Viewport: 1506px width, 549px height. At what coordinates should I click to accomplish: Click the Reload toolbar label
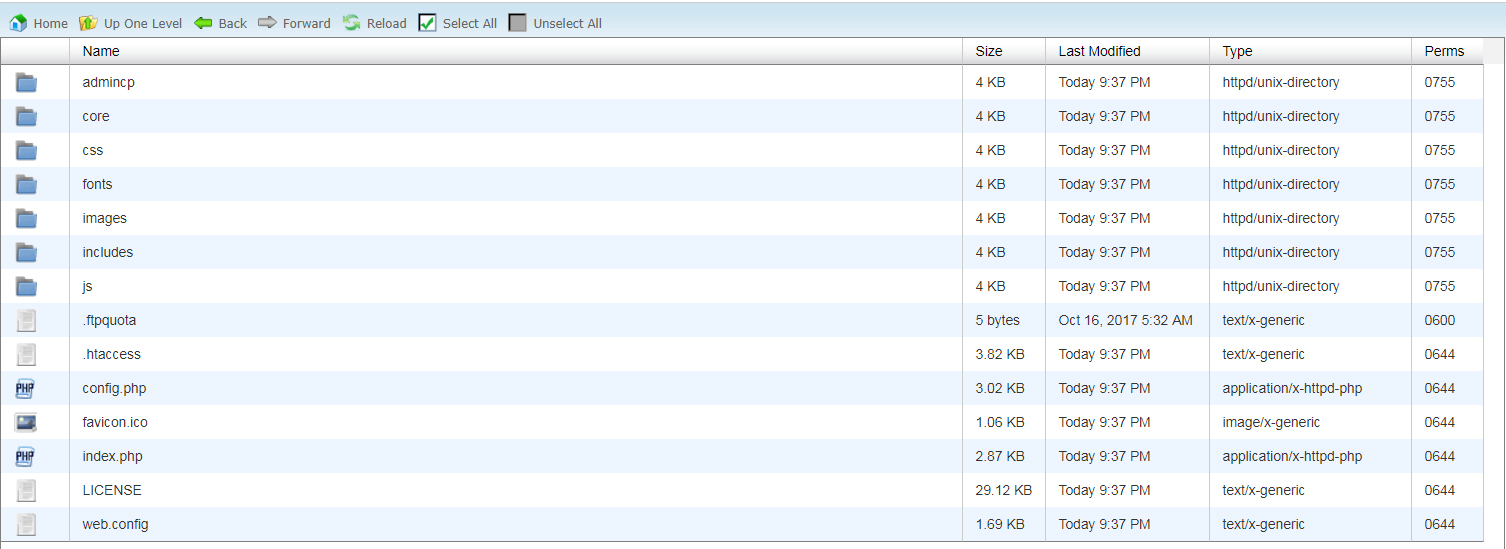387,23
